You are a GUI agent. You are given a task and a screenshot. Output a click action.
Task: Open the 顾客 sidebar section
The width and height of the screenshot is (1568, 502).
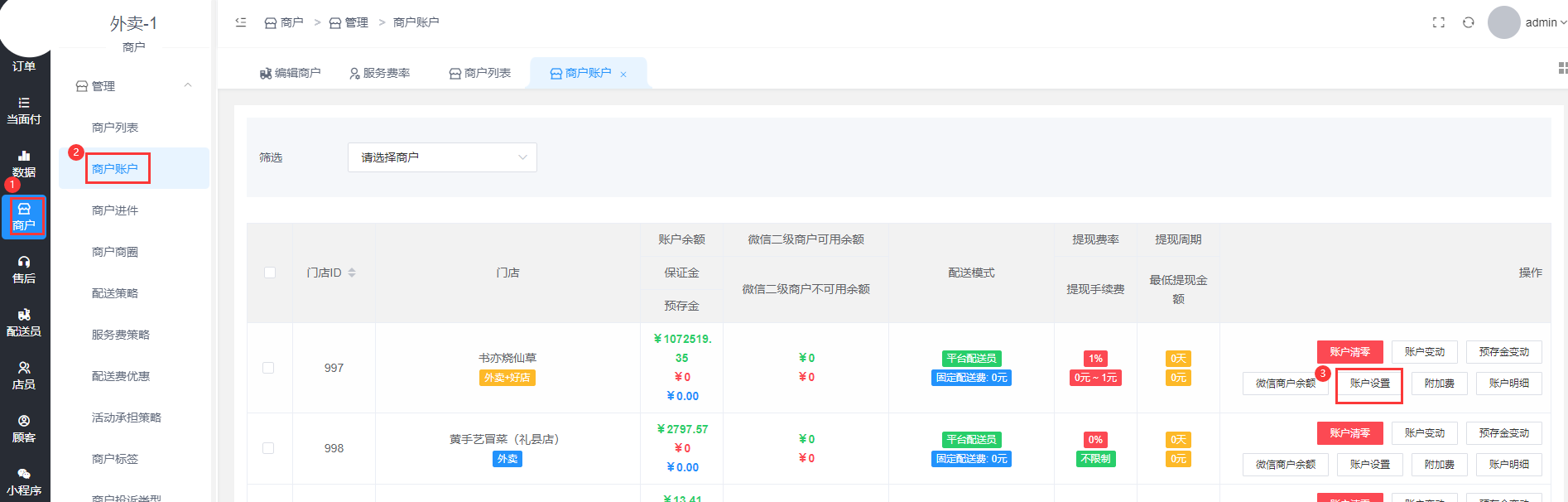pos(24,429)
